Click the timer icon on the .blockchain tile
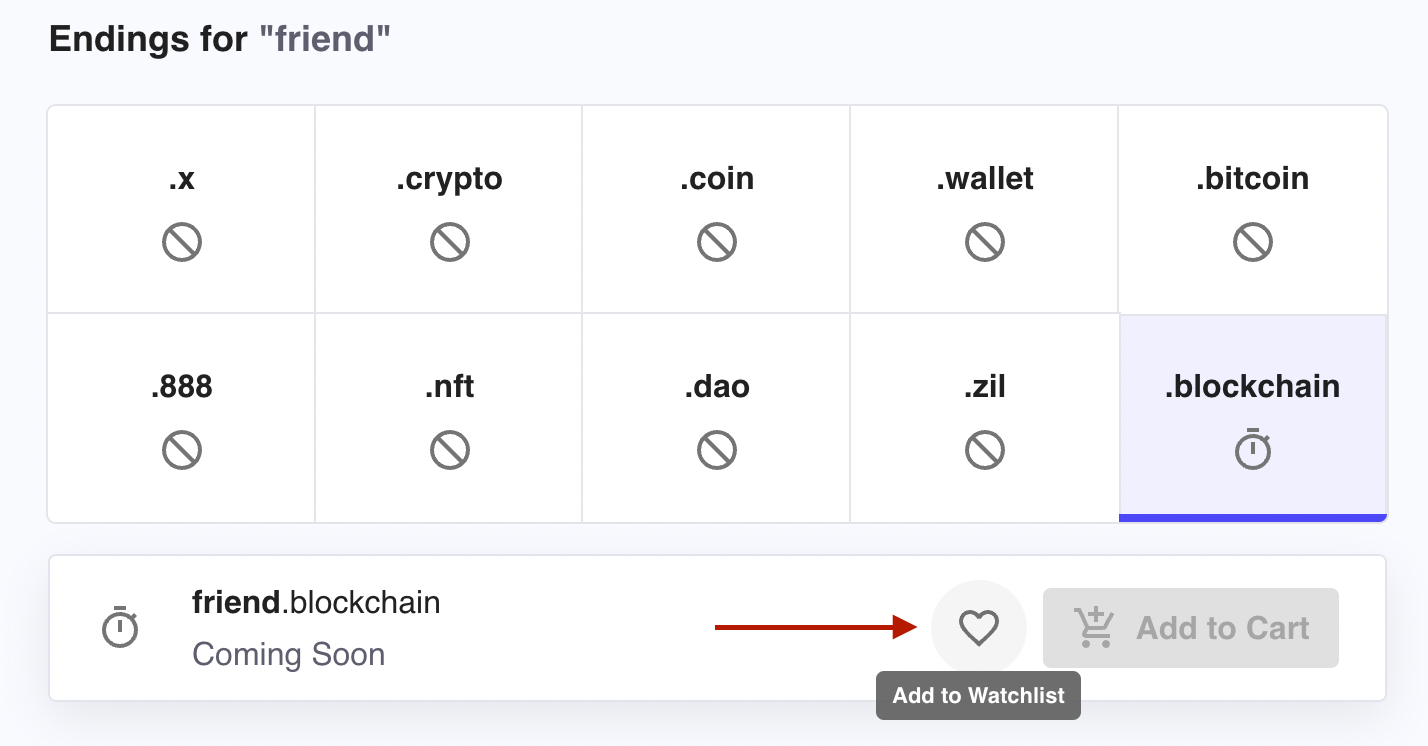Screen dimensions: 1428x746 [x=1253, y=449]
